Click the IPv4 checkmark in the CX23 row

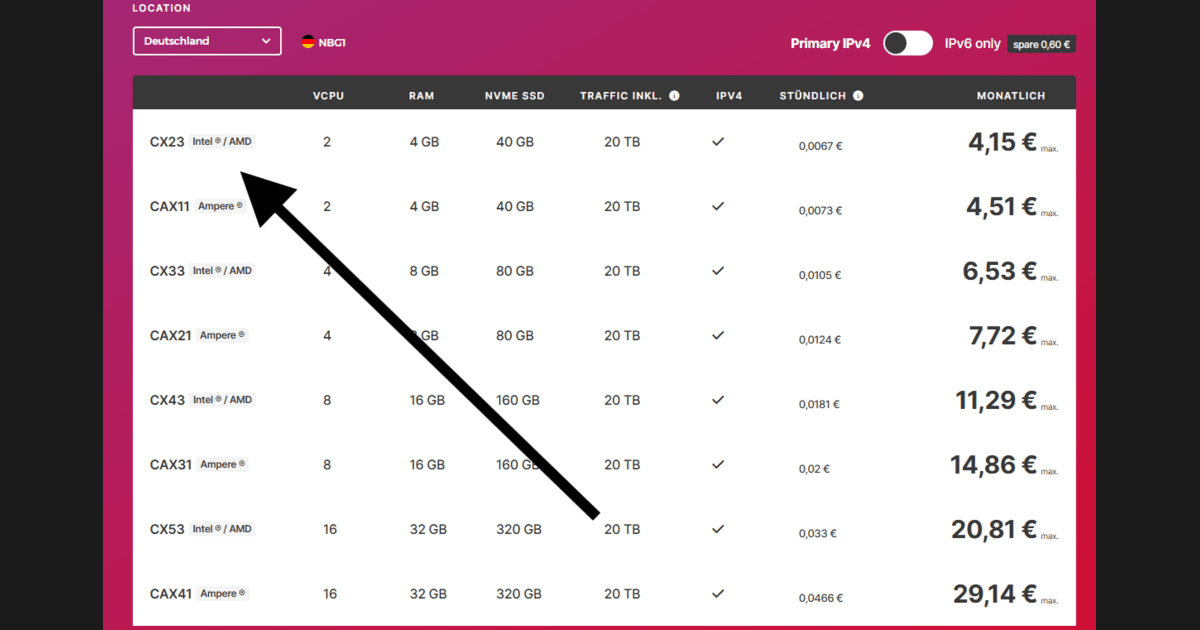(x=718, y=142)
